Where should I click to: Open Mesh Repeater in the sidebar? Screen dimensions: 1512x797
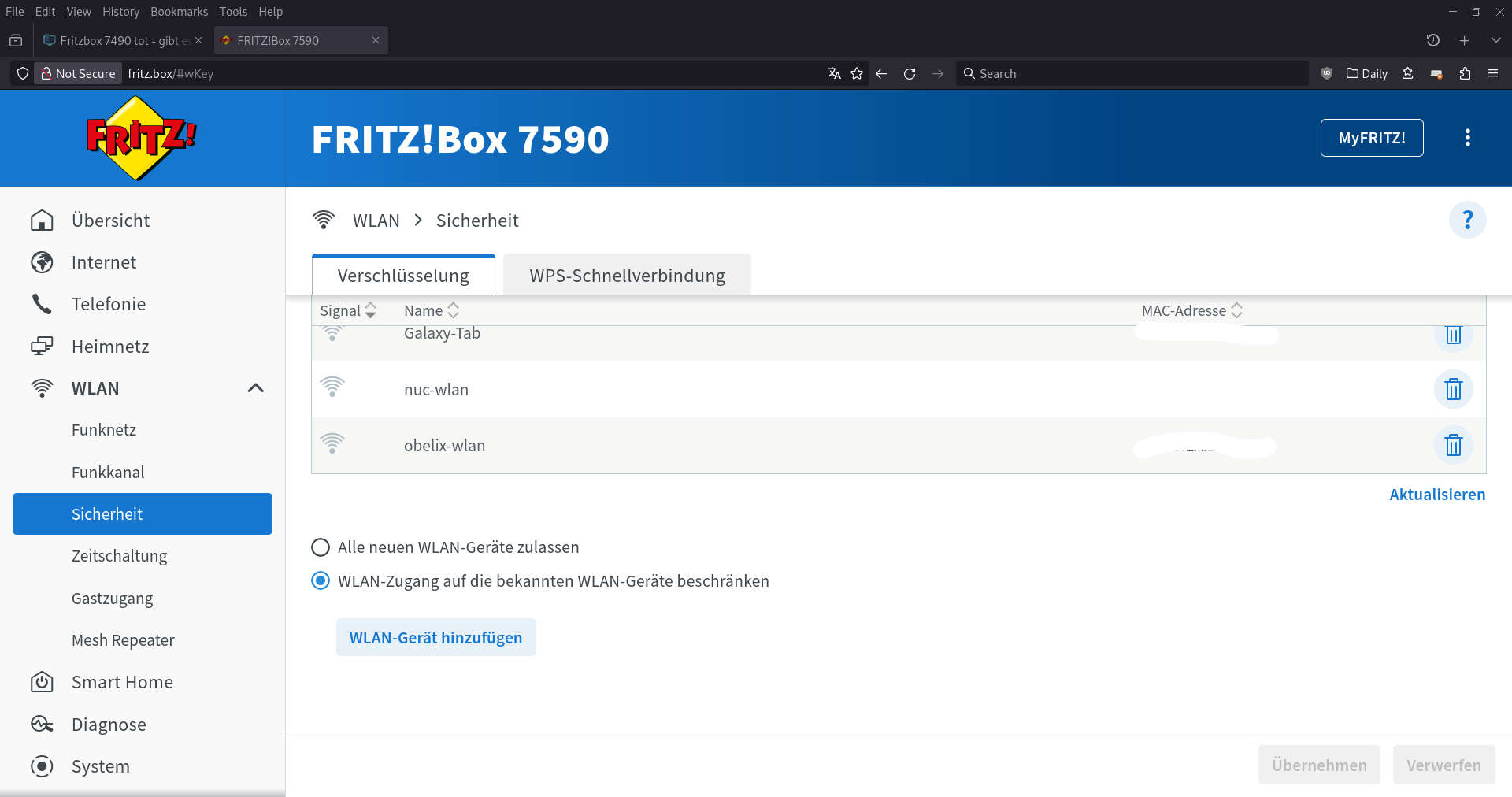(123, 640)
